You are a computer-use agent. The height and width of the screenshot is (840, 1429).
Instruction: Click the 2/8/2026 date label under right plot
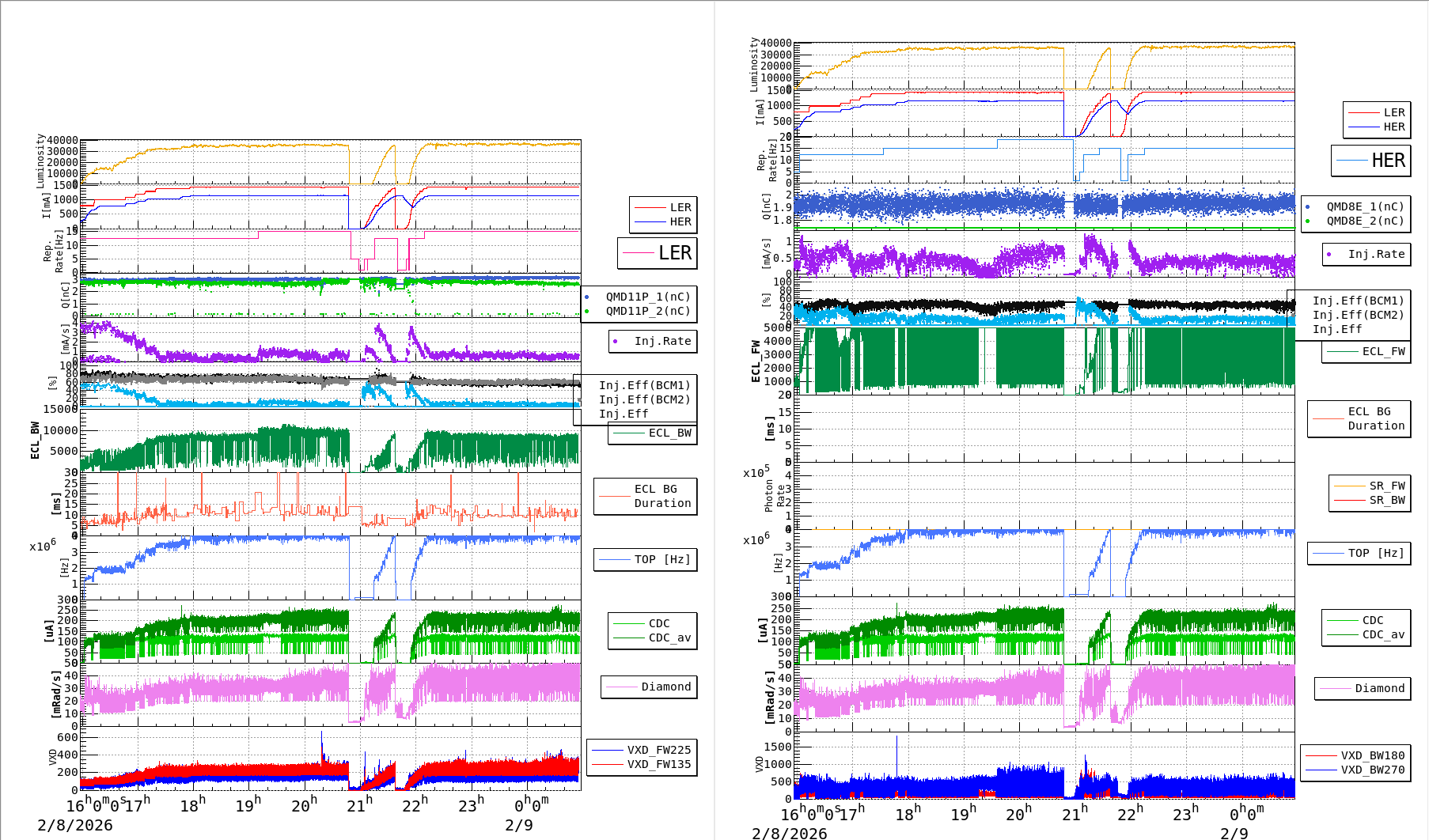(x=790, y=833)
